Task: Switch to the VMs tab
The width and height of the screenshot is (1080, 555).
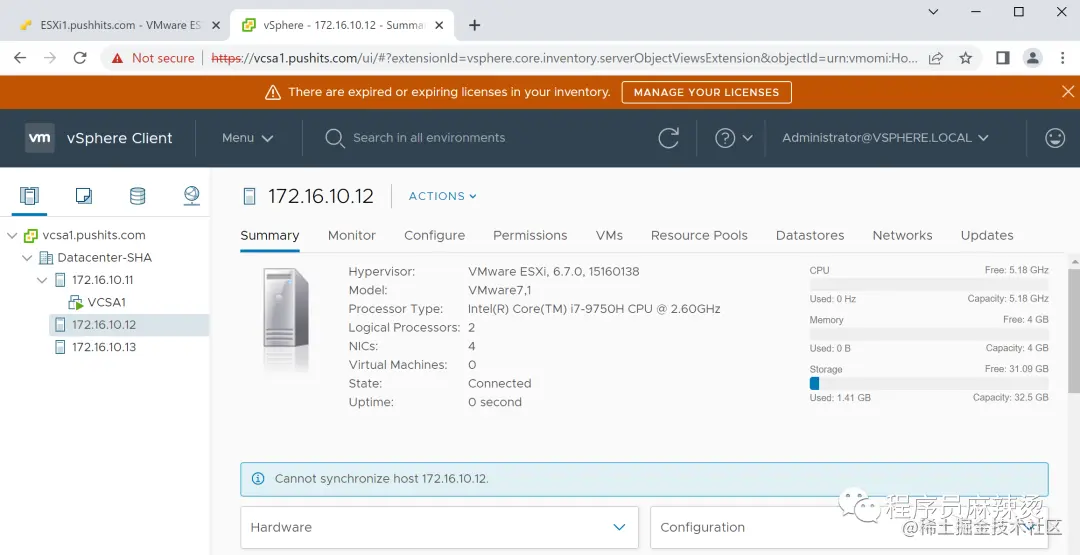Action: point(609,235)
